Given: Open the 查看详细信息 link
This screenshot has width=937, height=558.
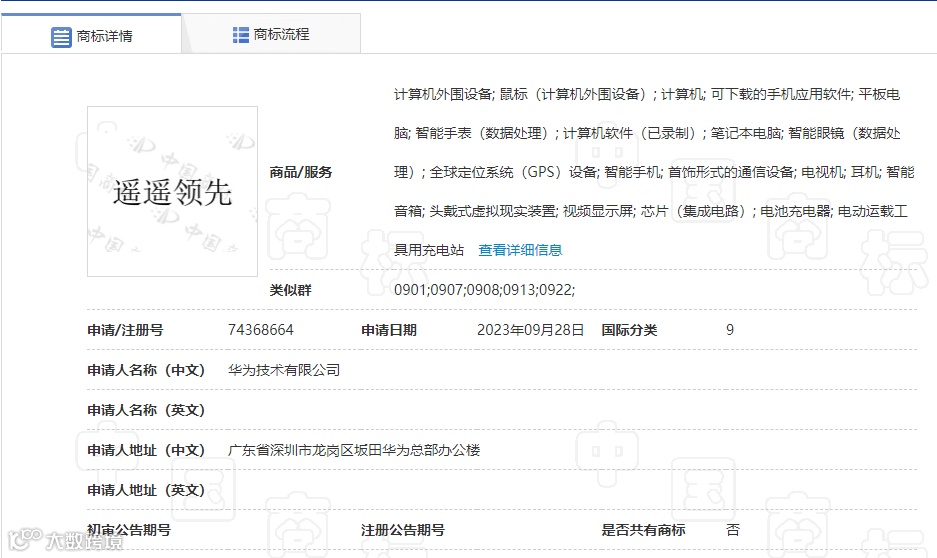Looking at the screenshot, I should point(520,250).
